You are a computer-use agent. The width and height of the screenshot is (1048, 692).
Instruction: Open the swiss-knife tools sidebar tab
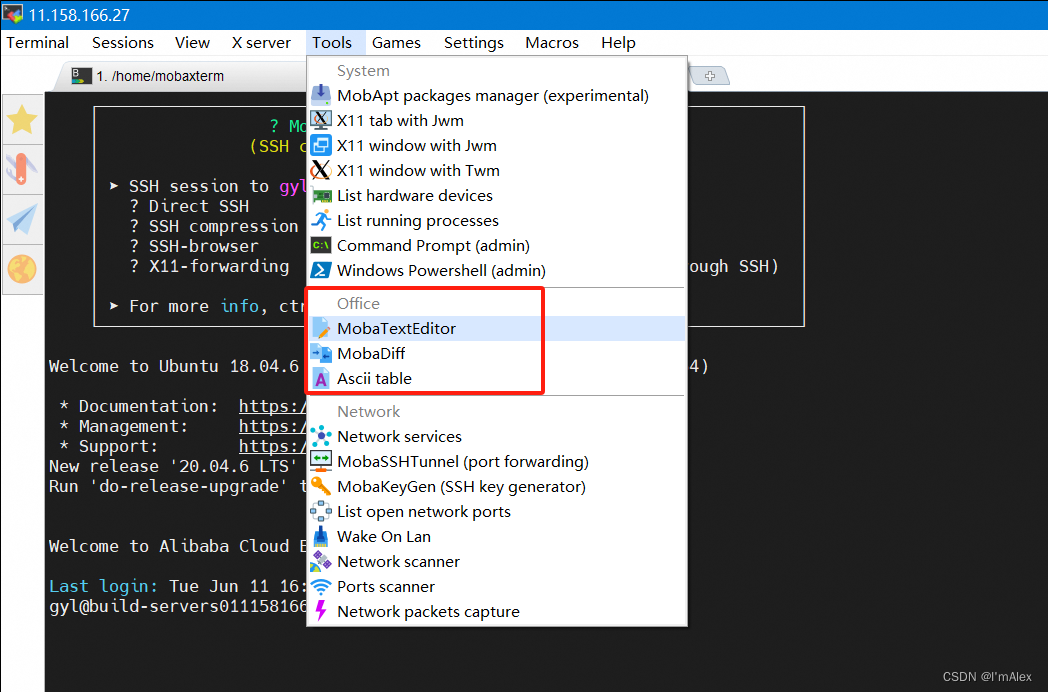(22, 169)
